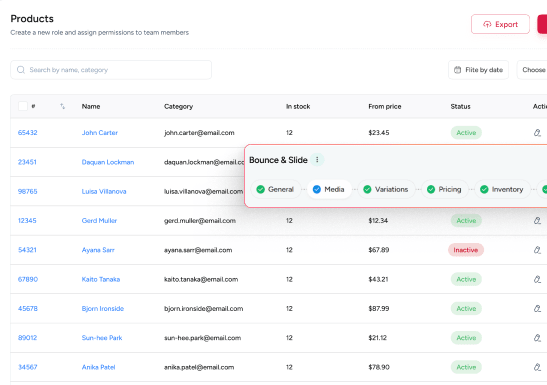Switch to the Inventory step tab

click(502, 189)
